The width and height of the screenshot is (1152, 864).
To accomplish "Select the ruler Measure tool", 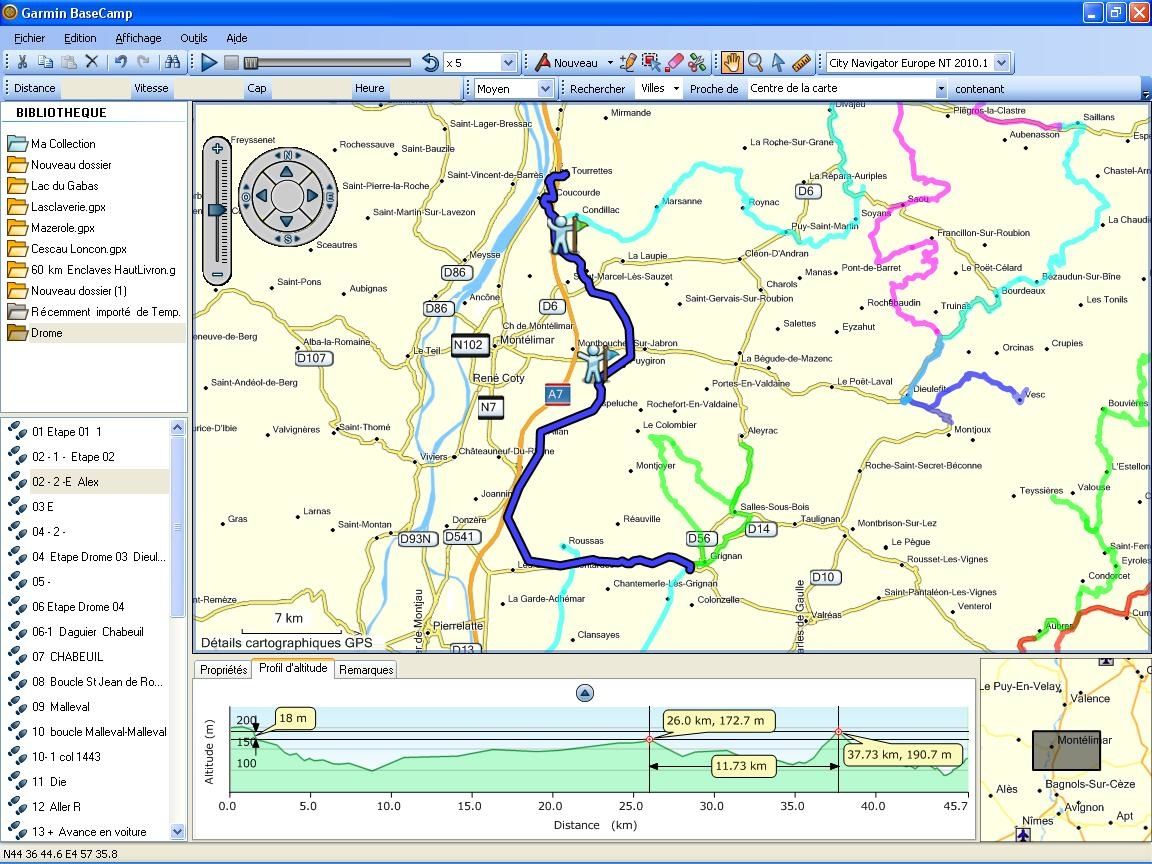I will click(802, 62).
